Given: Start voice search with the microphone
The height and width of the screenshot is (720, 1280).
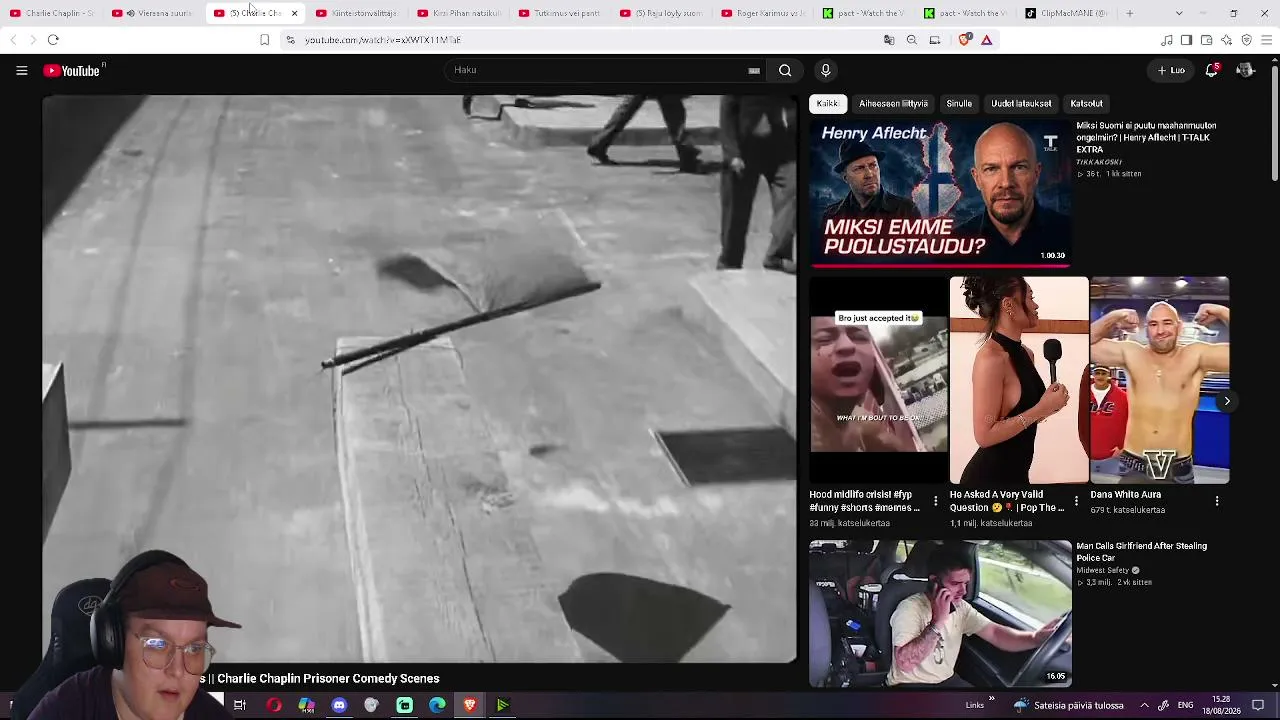Looking at the screenshot, I should 825,70.
